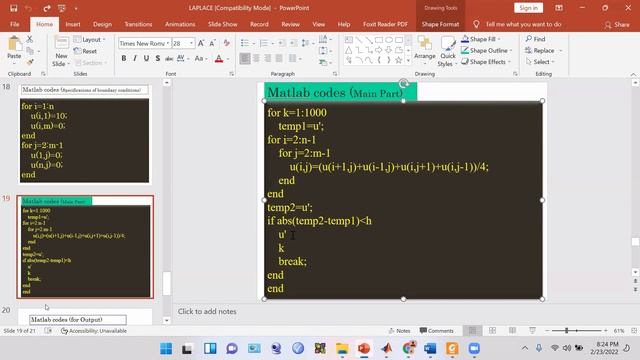Open Windows Start menu
The height and width of the screenshot is (360, 640).
pyautogui.click(x=166, y=349)
